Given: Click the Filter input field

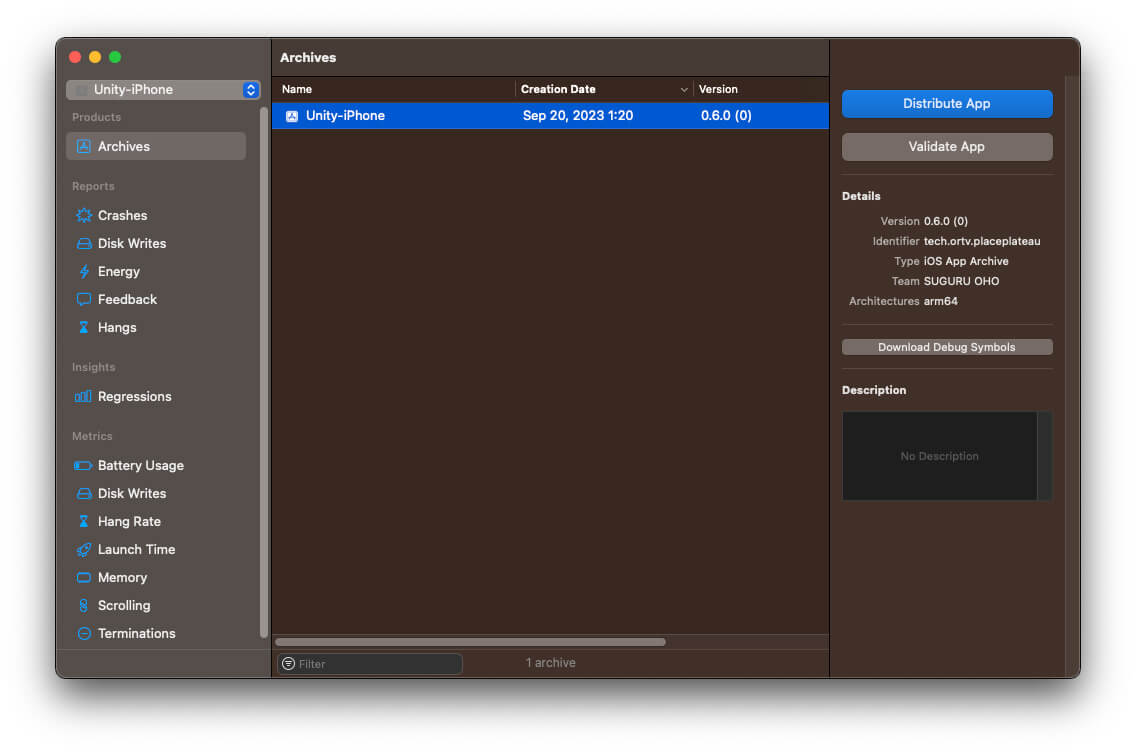Looking at the screenshot, I should [369, 664].
